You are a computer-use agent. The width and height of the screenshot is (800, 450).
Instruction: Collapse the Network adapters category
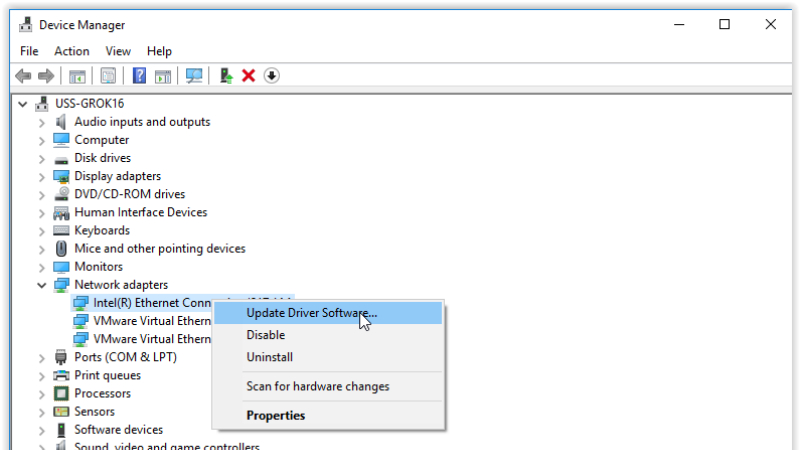[42, 285]
